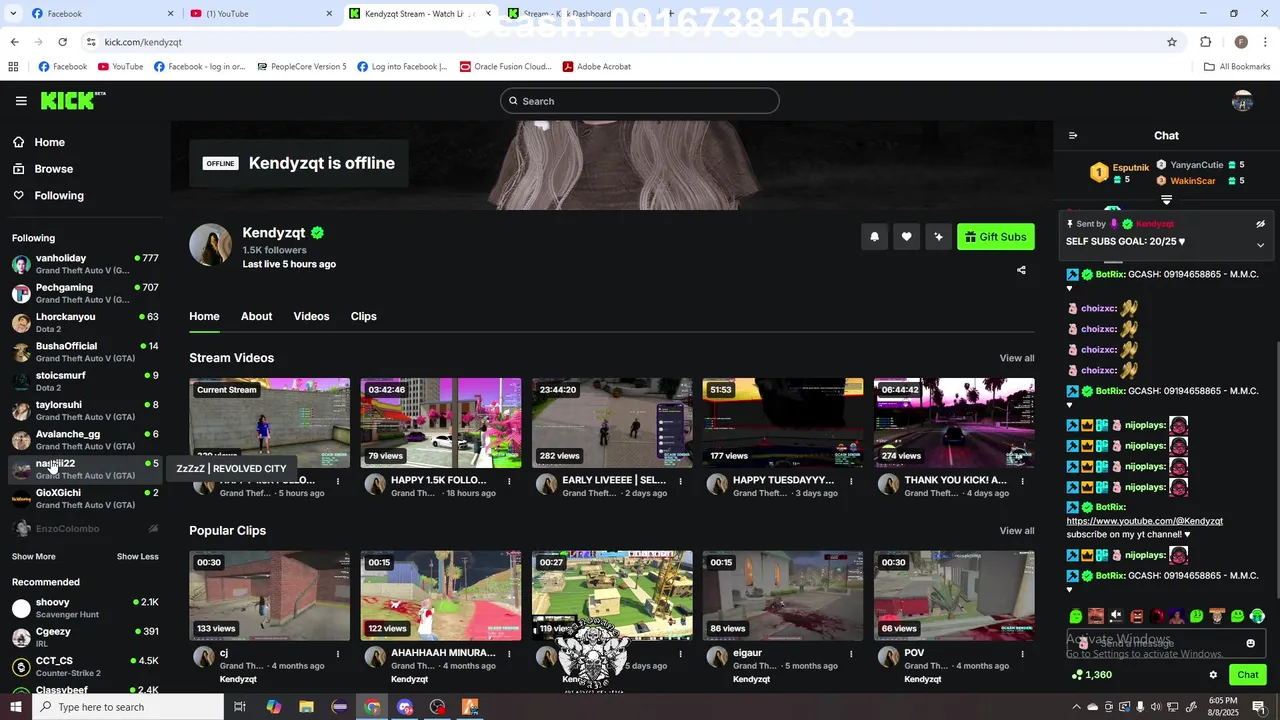Screen dimensions: 1280x720
Task: Play the 23:44:20 stream video thumbnail
Action: point(612,423)
